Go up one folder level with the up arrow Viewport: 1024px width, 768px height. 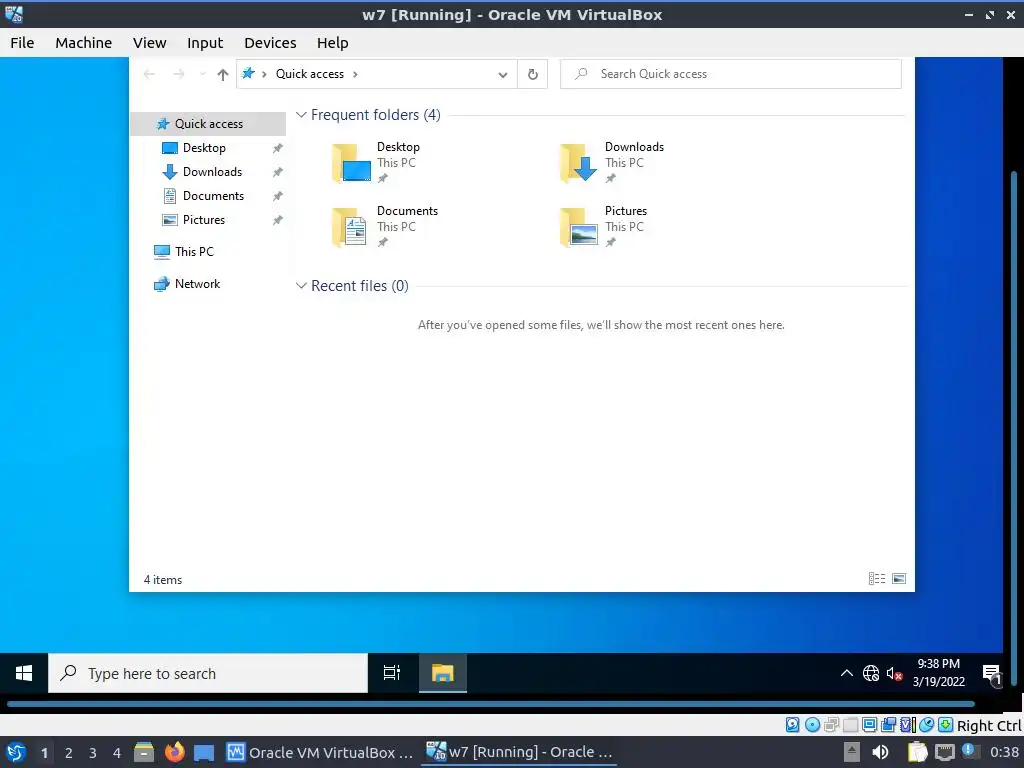coord(223,74)
